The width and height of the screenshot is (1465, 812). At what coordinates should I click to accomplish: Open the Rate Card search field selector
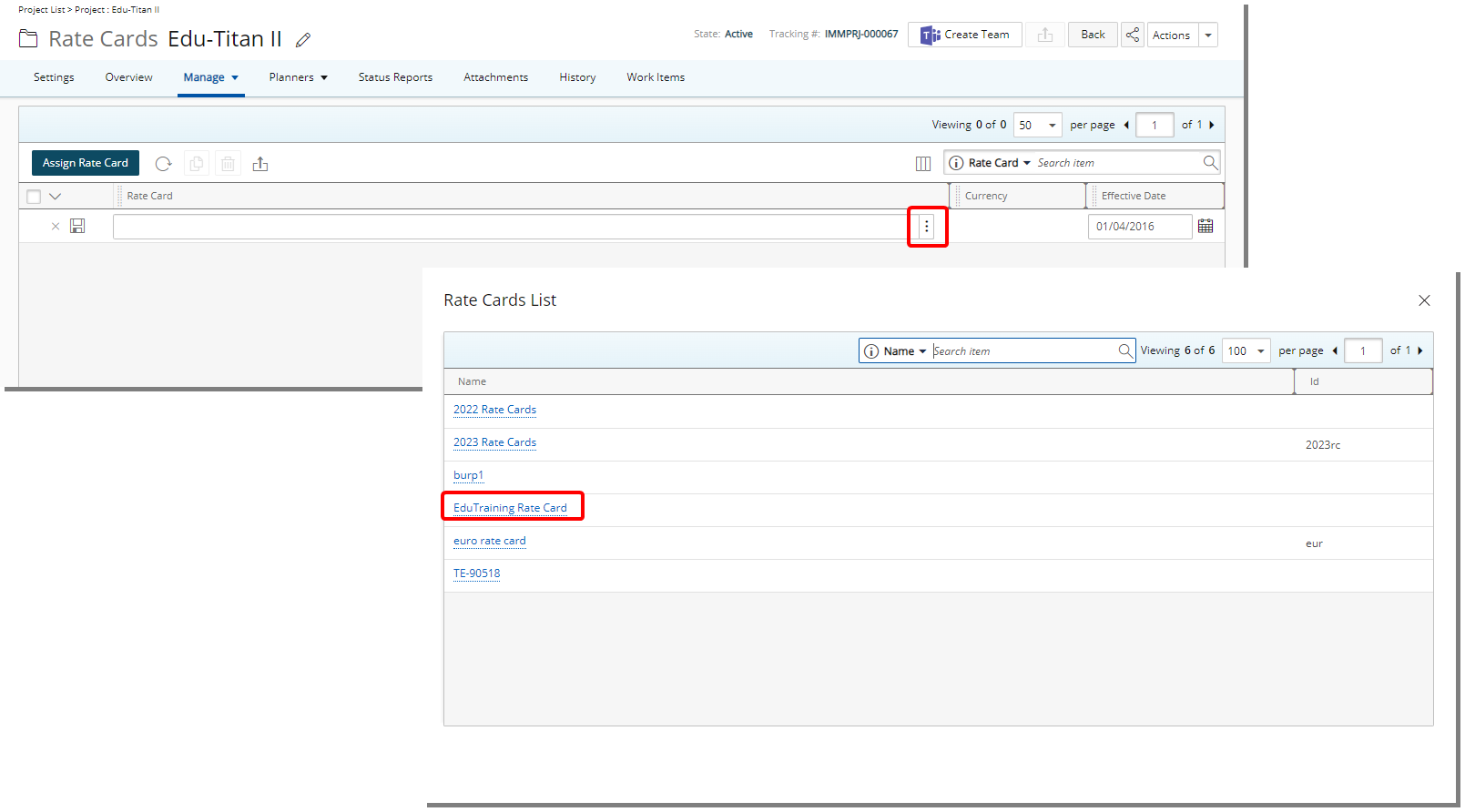tap(1000, 163)
